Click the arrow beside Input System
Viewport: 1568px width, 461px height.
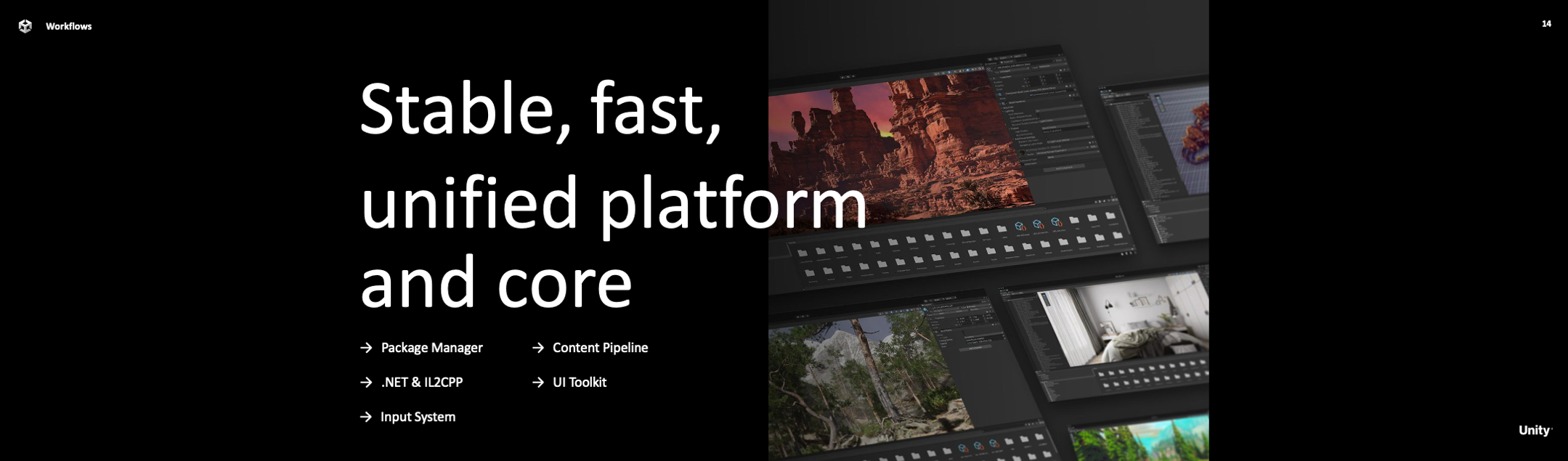366,417
